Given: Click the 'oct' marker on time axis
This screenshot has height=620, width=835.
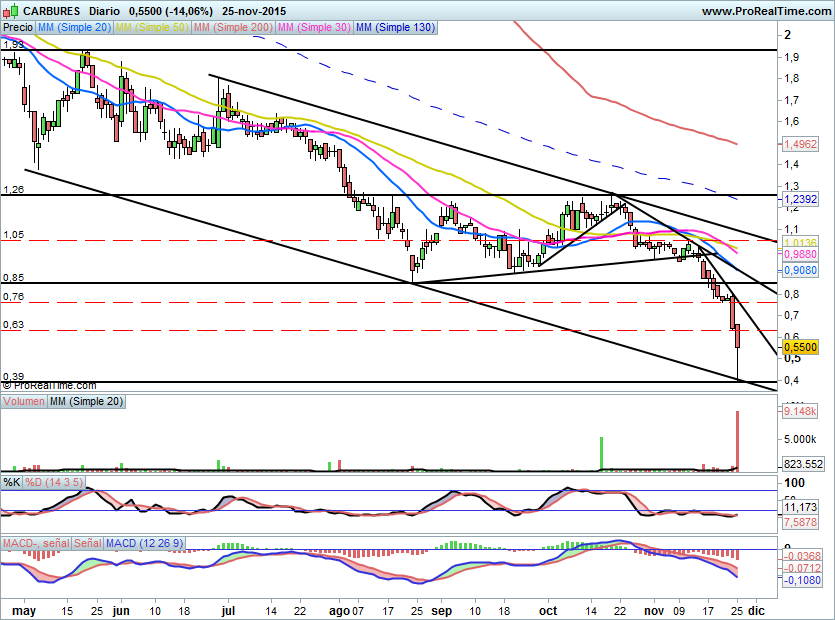Looking at the screenshot, I should [x=547, y=608].
